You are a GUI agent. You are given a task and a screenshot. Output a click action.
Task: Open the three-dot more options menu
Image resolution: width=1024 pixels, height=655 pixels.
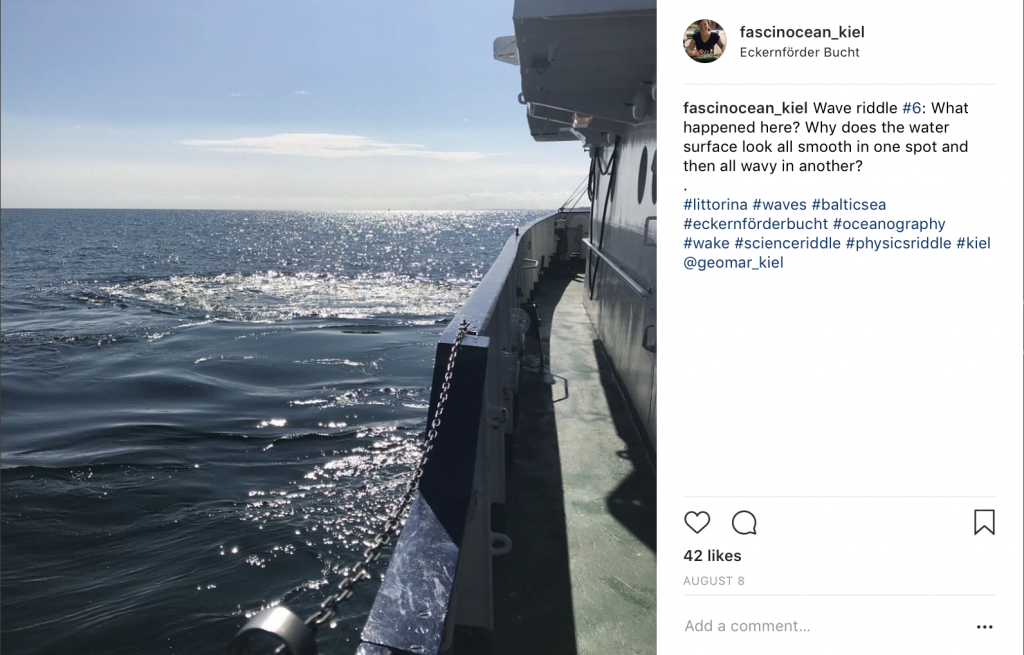[x=984, y=627]
